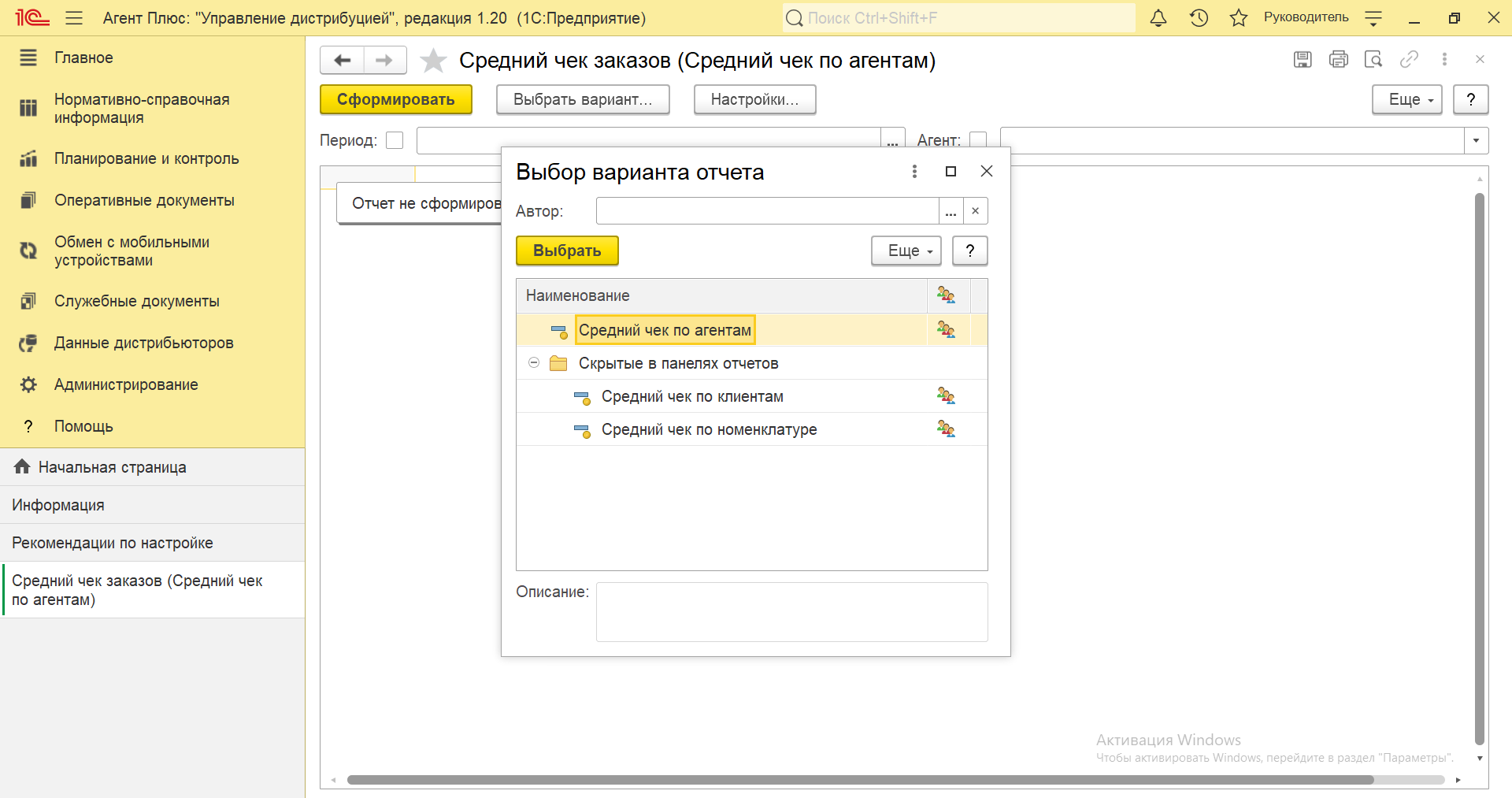Viewport: 1512px width, 798px height.
Task: Close the Выбор варианта отчета dialog
Action: click(987, 171)
